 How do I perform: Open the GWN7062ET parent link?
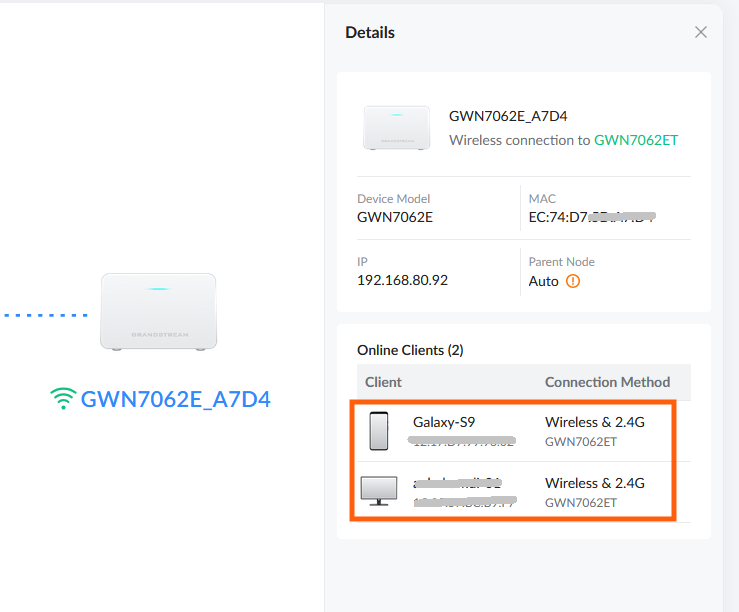tap(636, 140)
